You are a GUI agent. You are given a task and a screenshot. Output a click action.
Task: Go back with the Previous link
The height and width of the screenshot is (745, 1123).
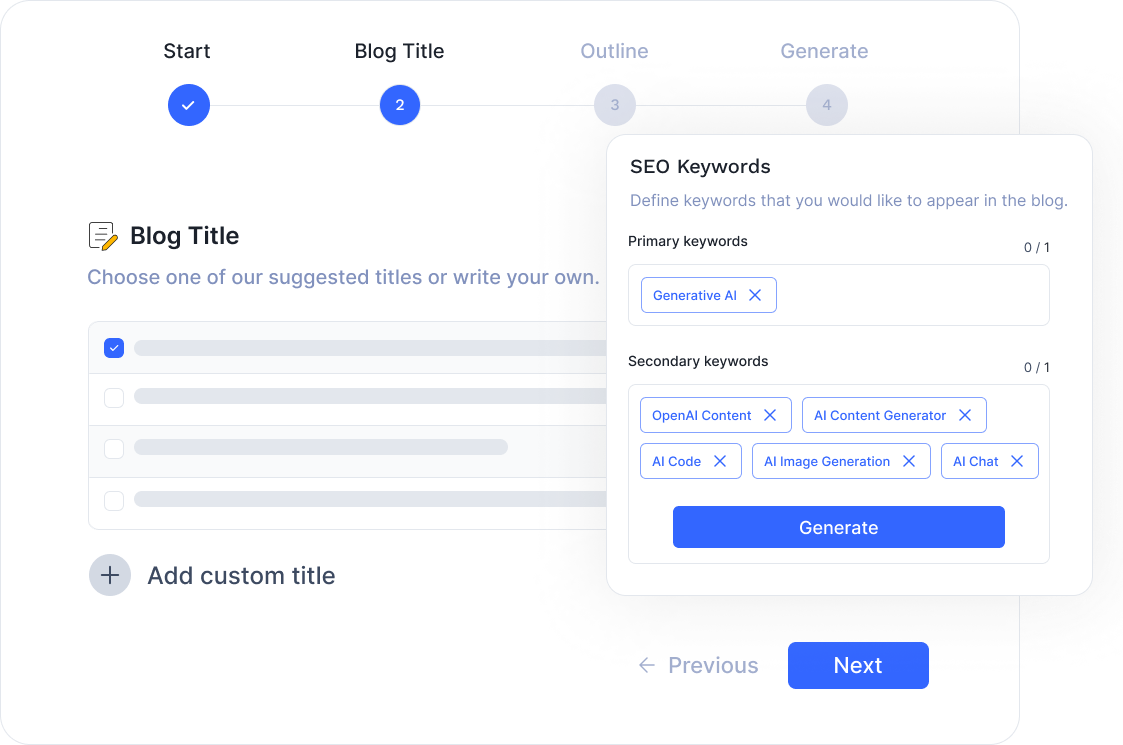point(699,665)
